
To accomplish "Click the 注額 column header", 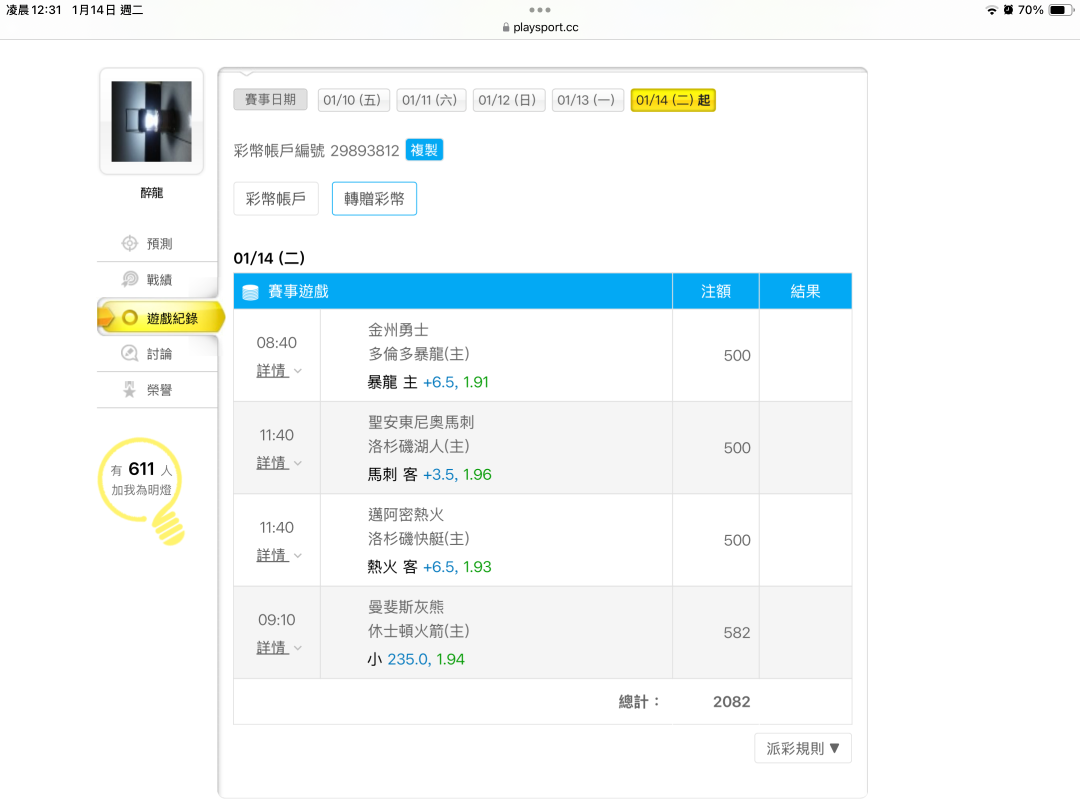I will tap(716, 291).
